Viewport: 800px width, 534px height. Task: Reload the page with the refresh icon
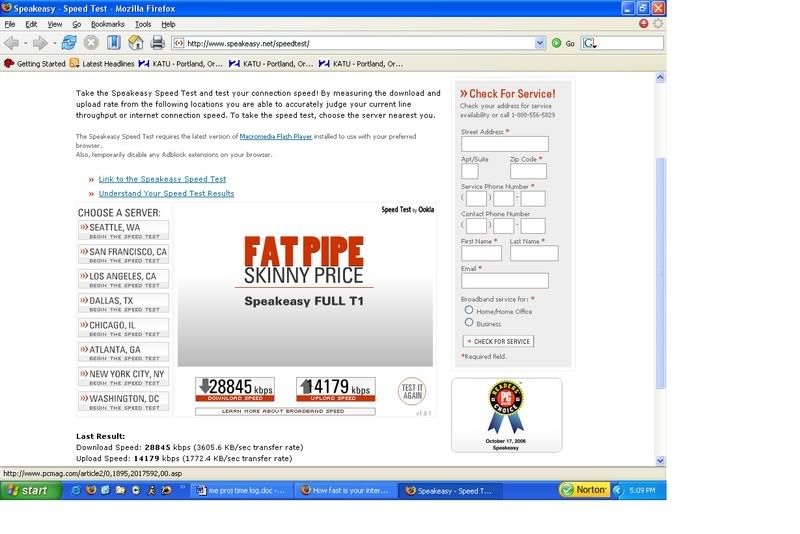[69, 43]
